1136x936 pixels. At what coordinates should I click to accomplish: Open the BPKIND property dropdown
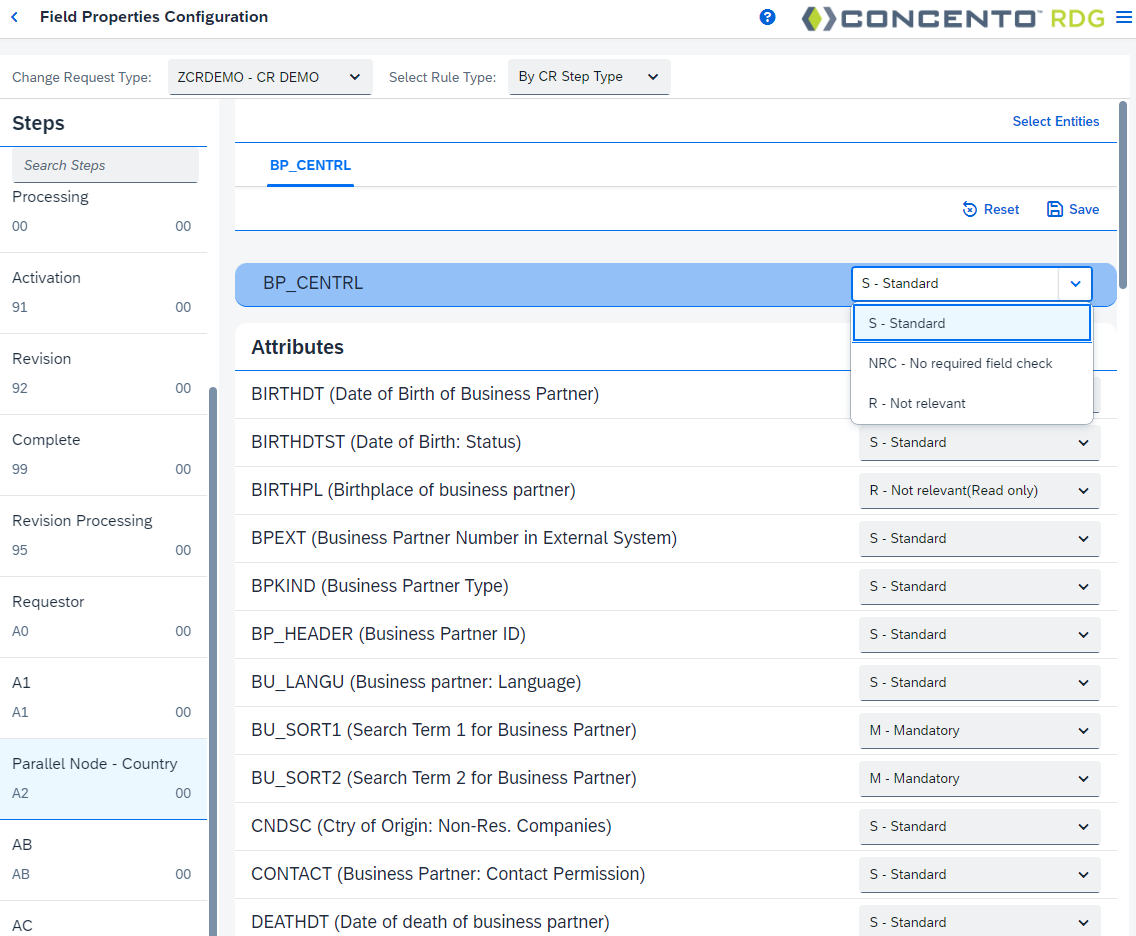click(x=980, y=586)
